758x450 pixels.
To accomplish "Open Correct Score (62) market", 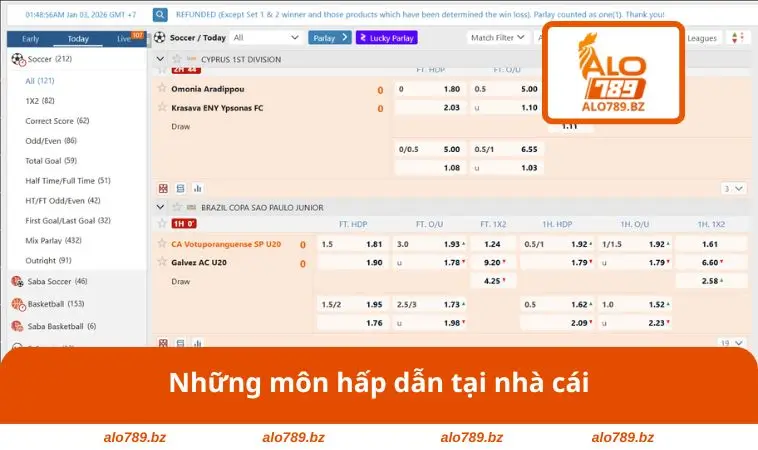I will coord(57,121).
